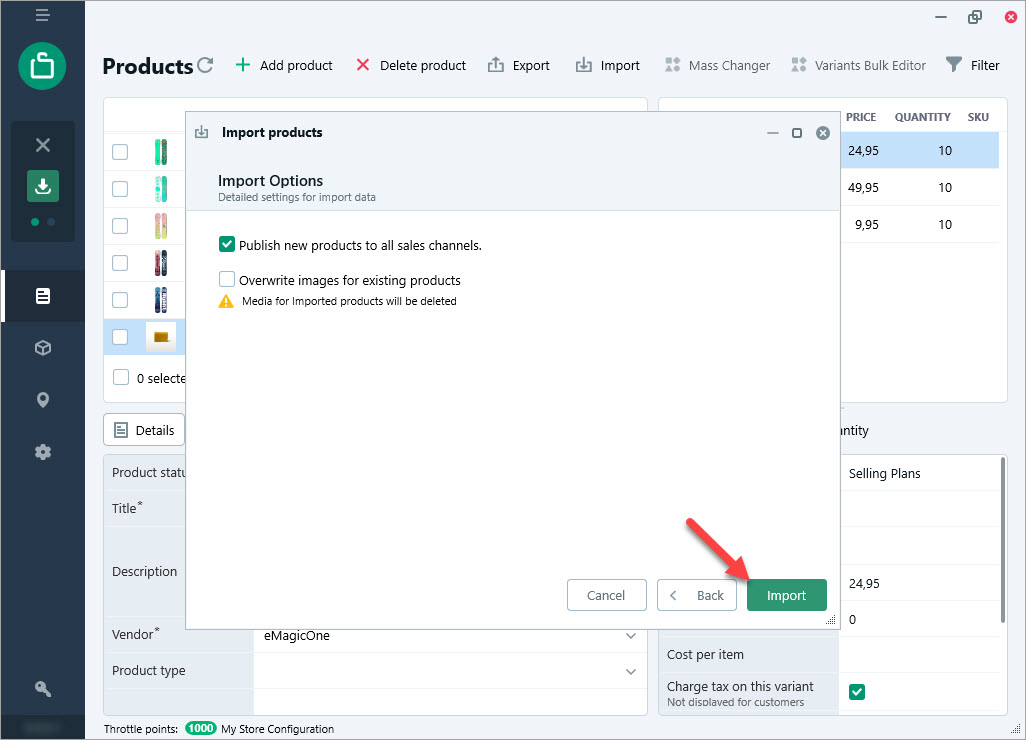Open the settings gear in sidebar
Viewport: 1026px width, 740px height.
point(43,451)
